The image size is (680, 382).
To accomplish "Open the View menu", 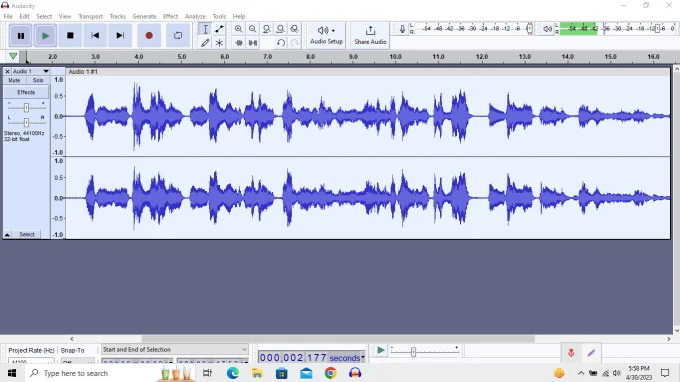I will pyautogui.click(x=65, y=16).
